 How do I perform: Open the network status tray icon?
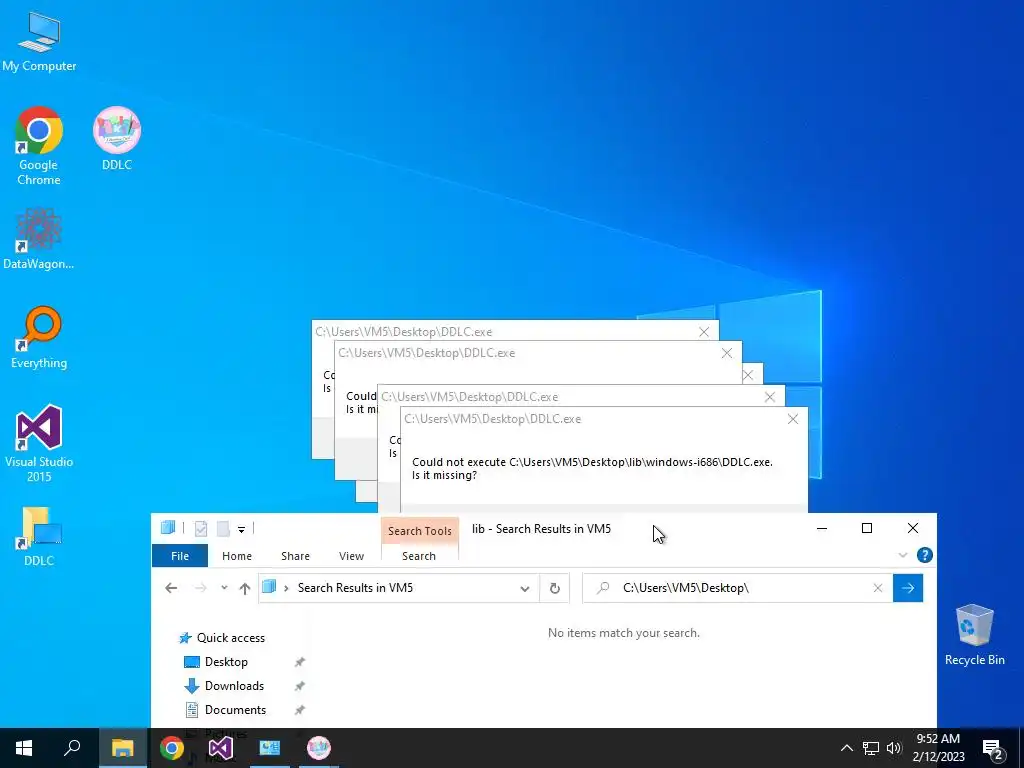[871, 748]
